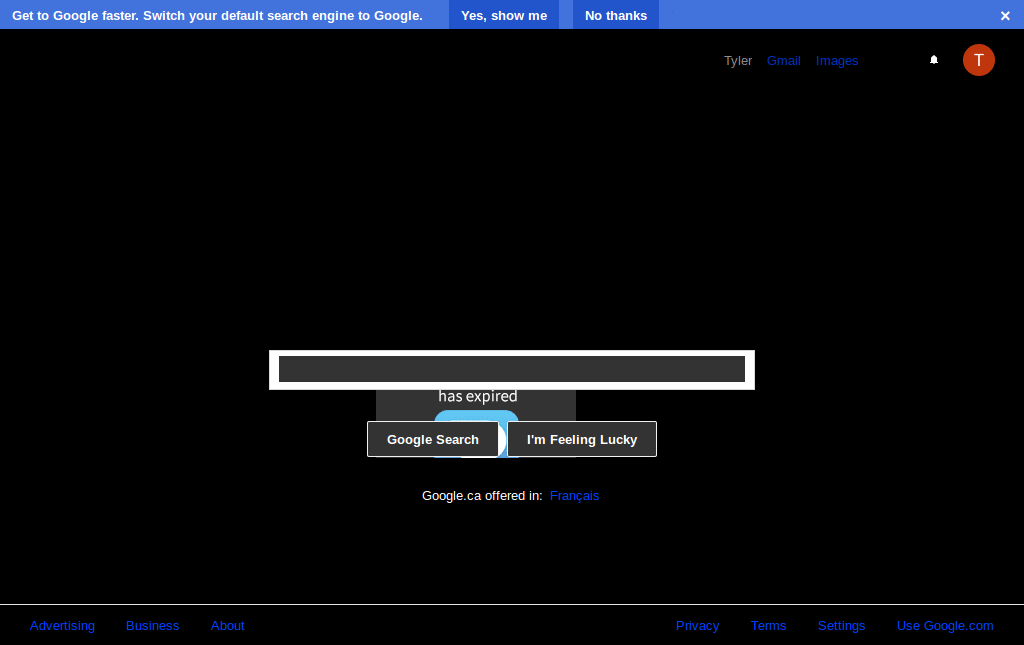Switch language to Français

574,496
